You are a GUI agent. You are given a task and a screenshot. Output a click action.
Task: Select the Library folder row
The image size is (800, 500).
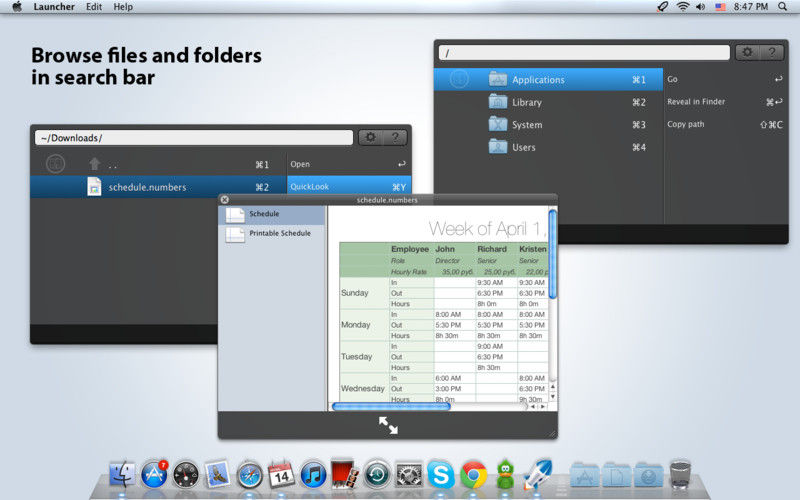548,102
